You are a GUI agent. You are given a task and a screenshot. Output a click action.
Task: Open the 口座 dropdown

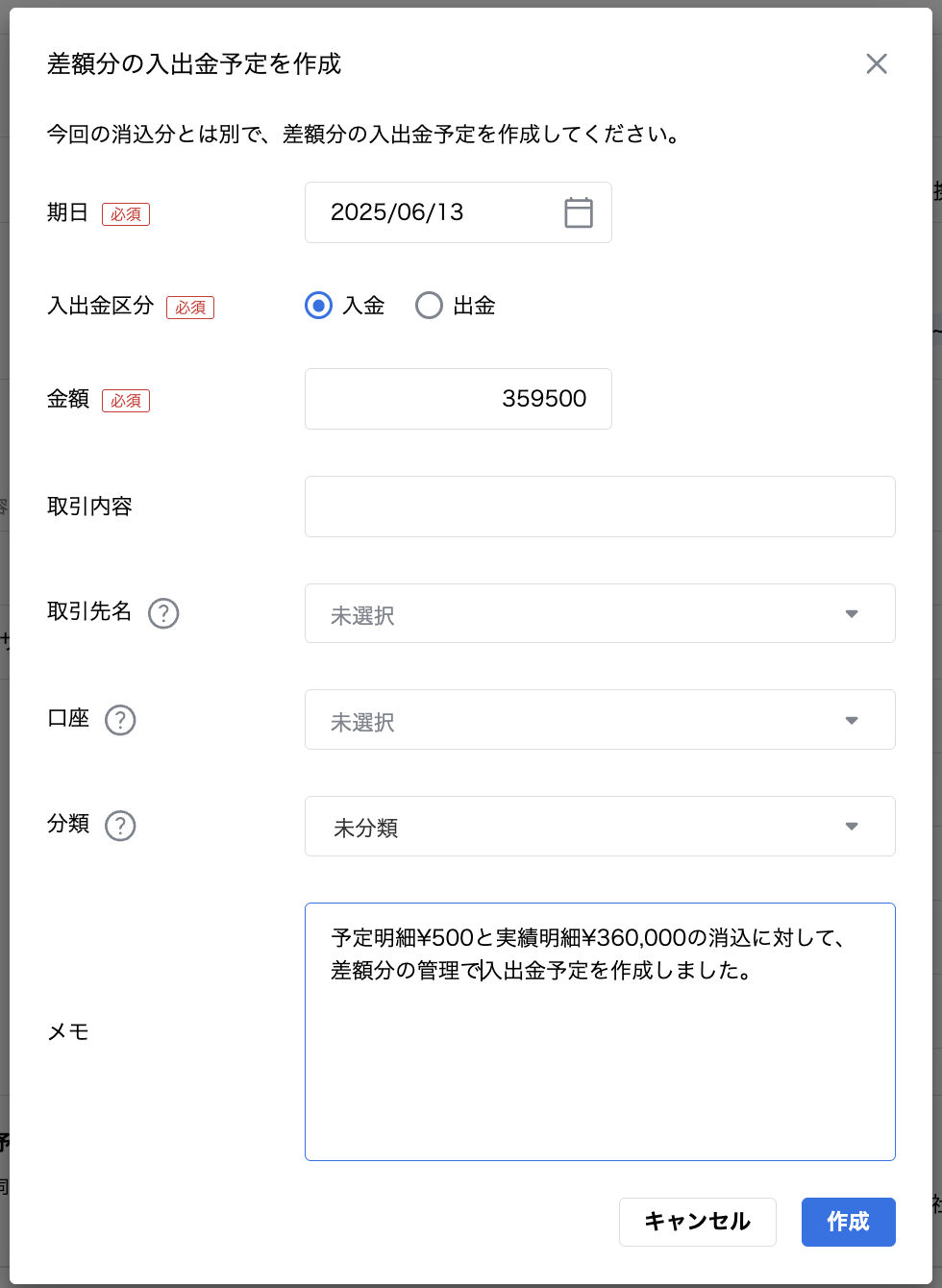pyautogui.click(x=600, y=720)
